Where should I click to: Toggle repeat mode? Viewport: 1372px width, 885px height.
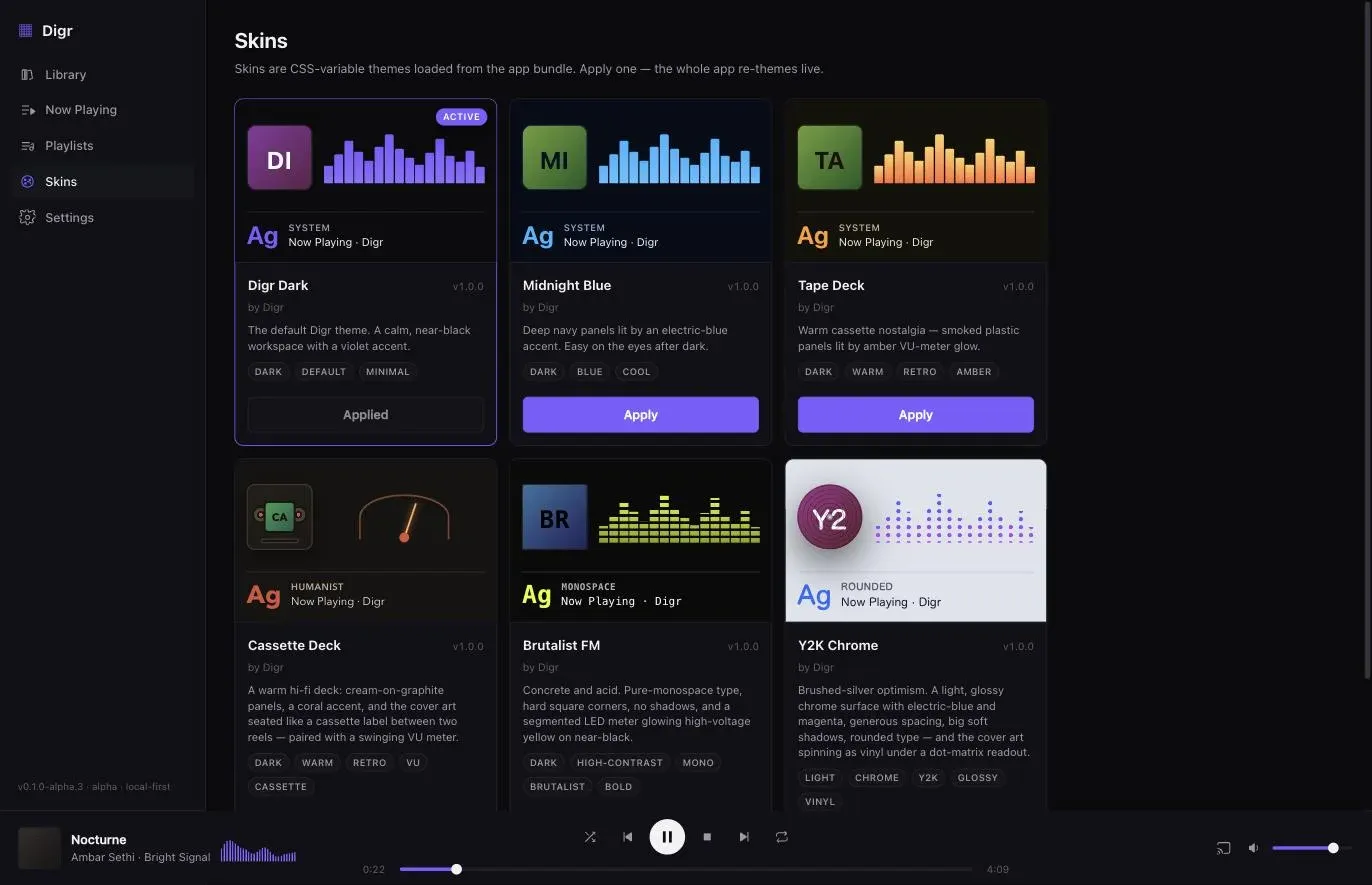pos(781,837)
